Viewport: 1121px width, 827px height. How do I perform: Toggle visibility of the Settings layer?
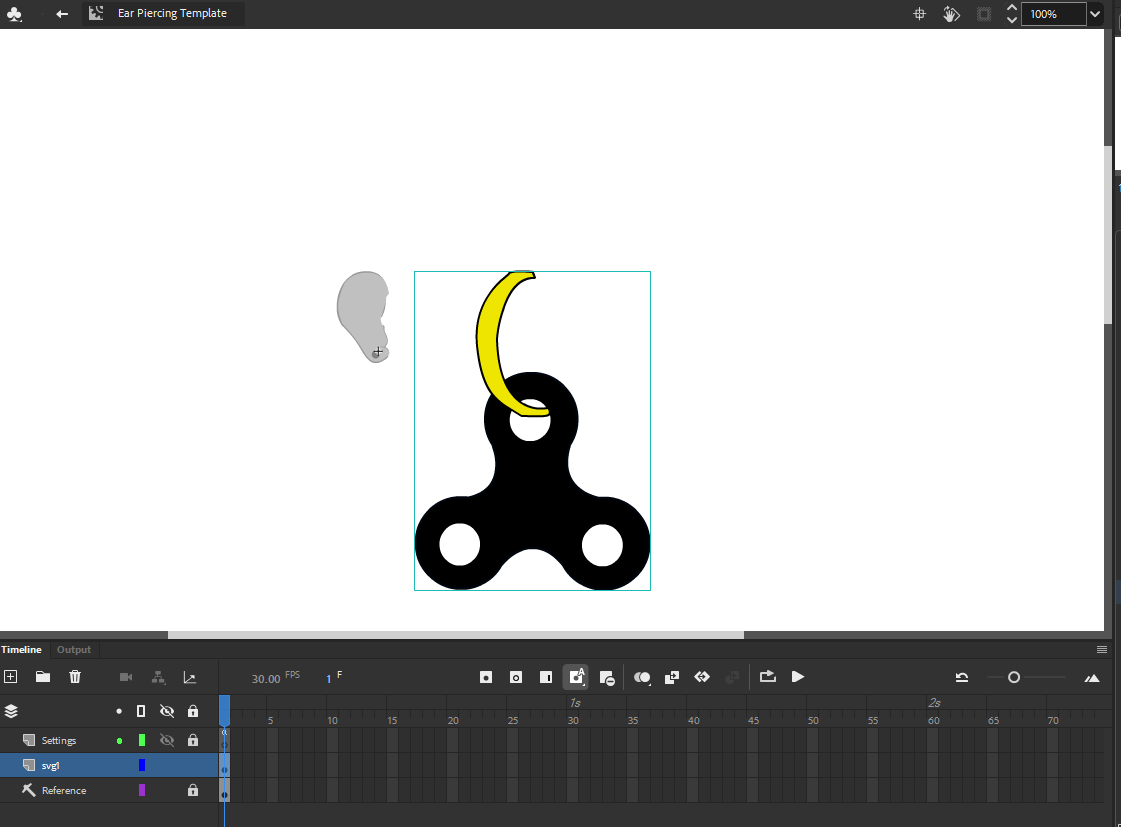point(167,741)
